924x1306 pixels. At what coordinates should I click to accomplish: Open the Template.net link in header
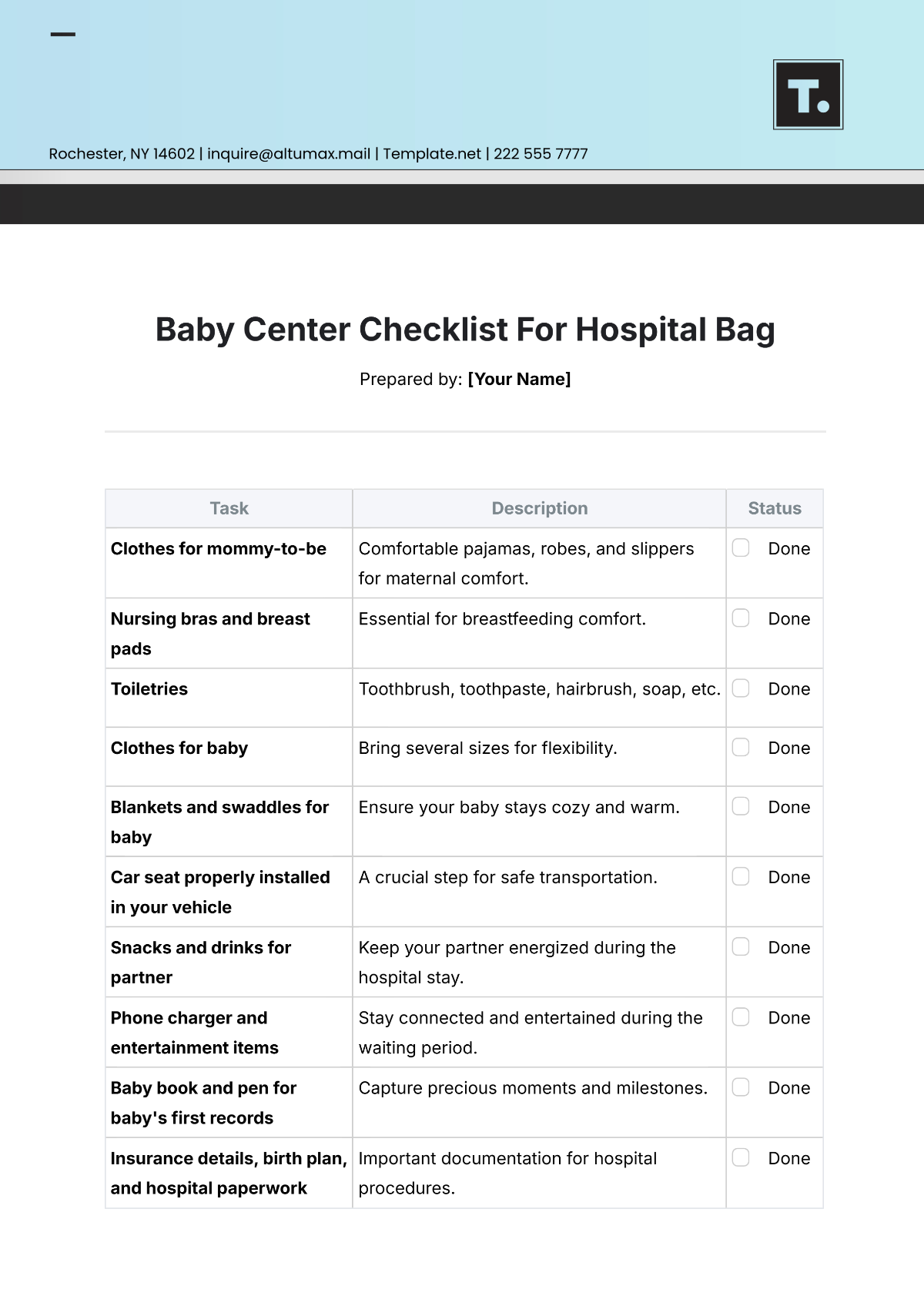coord(432,154)
